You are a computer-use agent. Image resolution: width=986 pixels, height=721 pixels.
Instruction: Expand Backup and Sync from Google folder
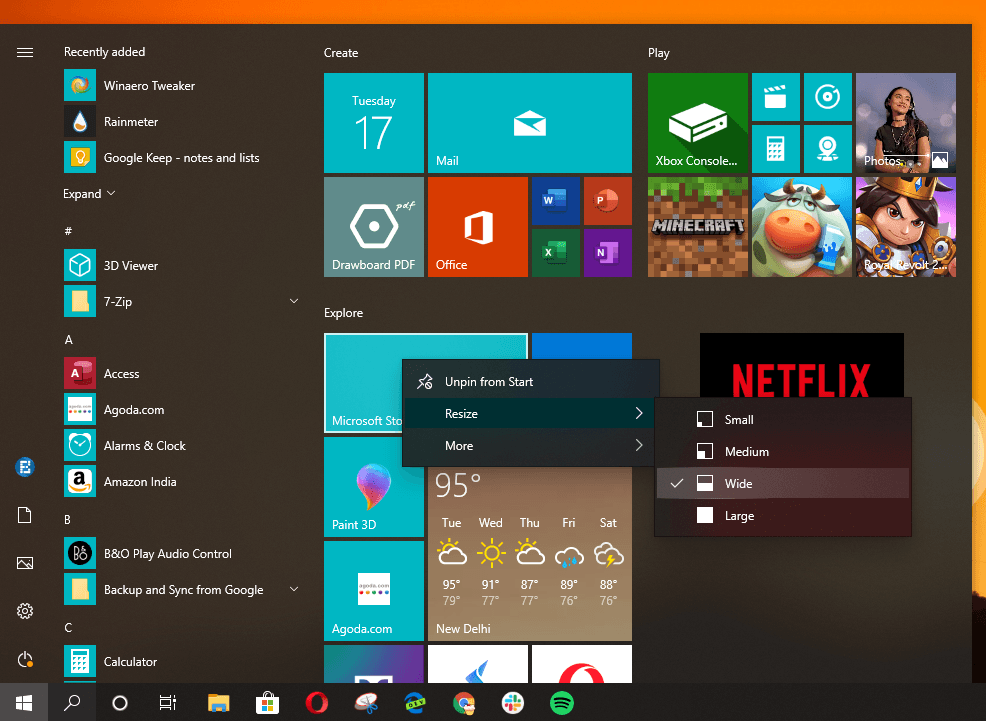[x=294, y=590]
